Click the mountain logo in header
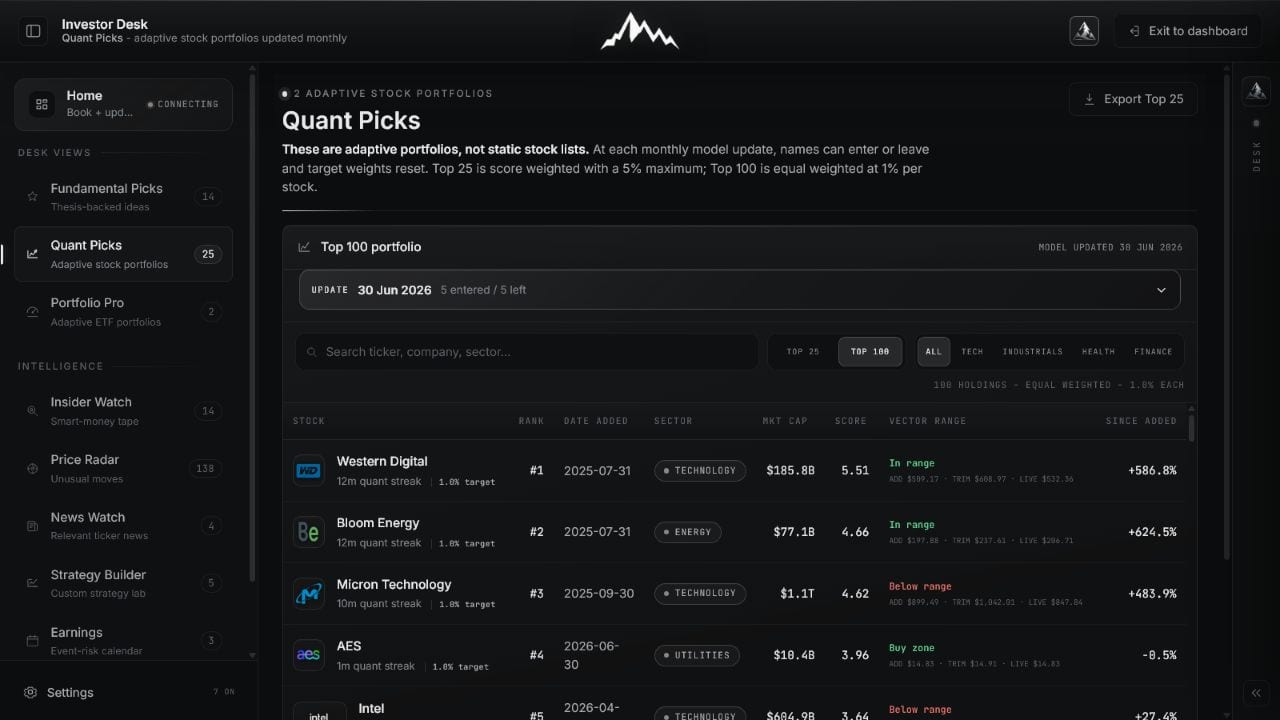The image size is (1280, 720). [640, 31]
